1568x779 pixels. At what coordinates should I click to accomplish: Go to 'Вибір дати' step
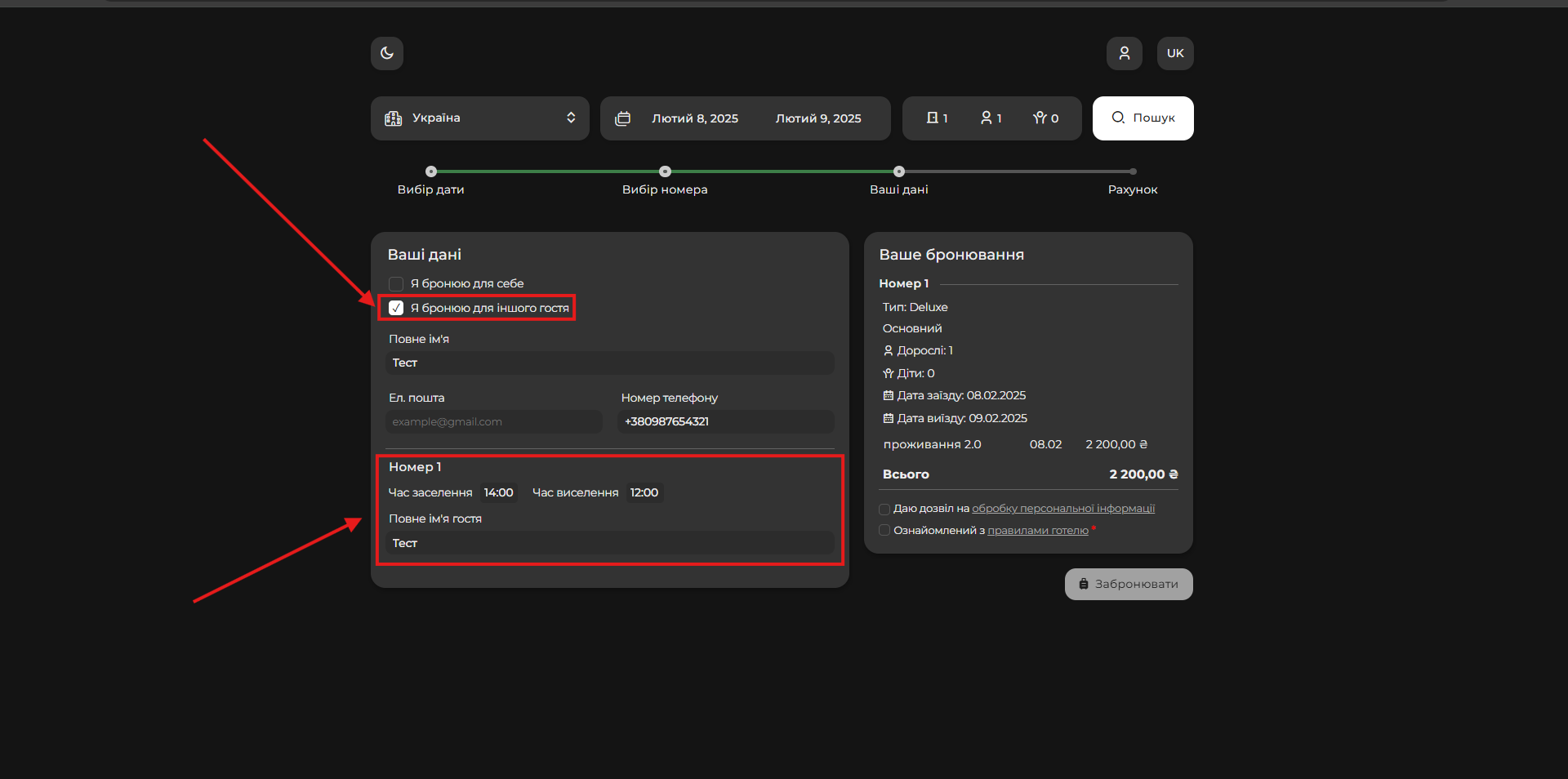[431, 171]
